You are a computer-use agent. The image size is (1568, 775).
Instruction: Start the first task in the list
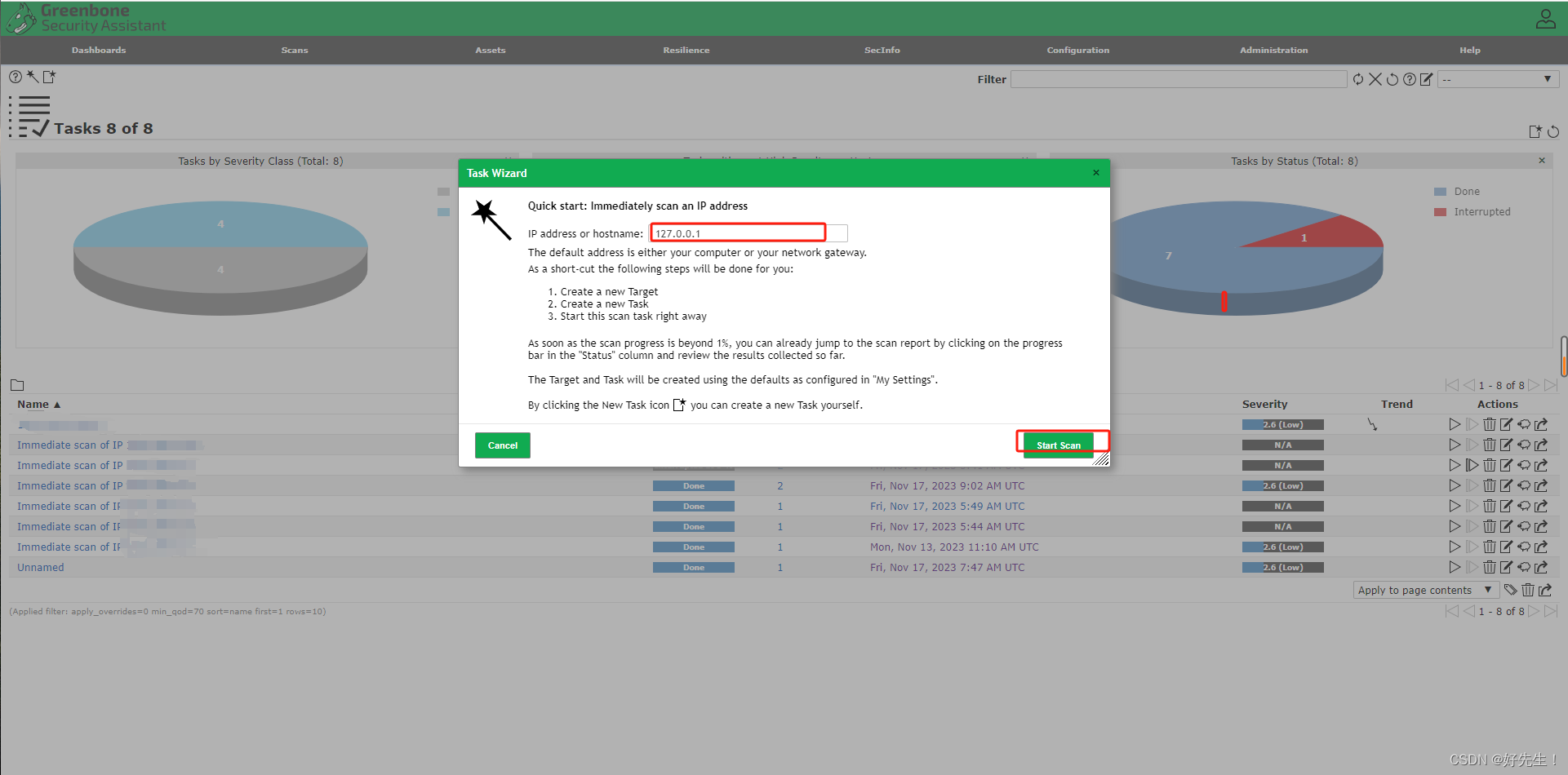(x=1455, y=424)
